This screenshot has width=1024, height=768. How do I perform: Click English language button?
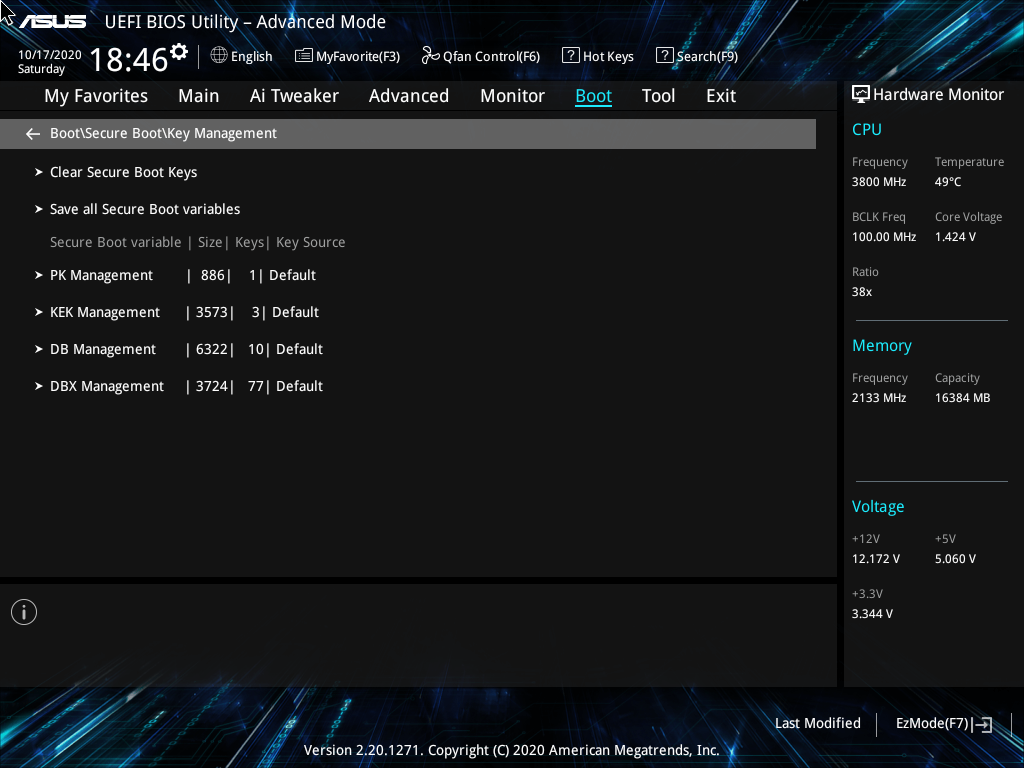[x=251, y=56]
